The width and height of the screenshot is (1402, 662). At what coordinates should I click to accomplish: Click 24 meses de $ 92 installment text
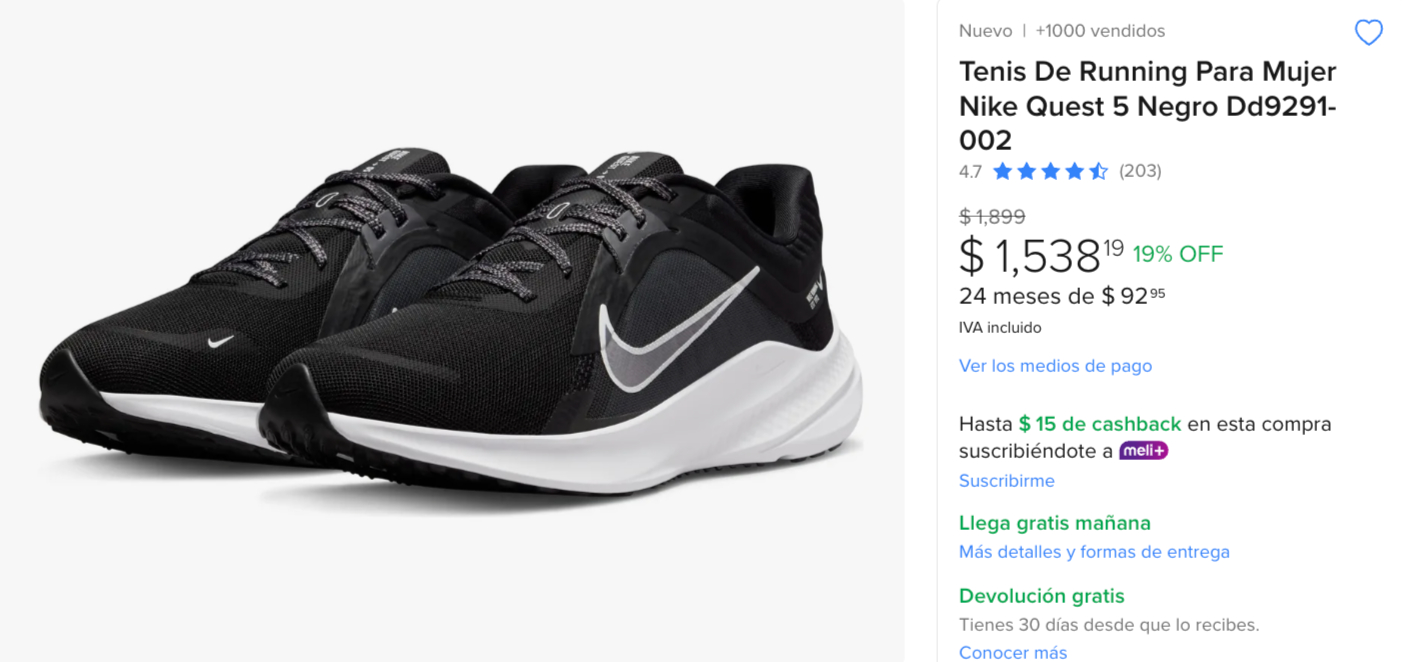[x=1062, y=296]
